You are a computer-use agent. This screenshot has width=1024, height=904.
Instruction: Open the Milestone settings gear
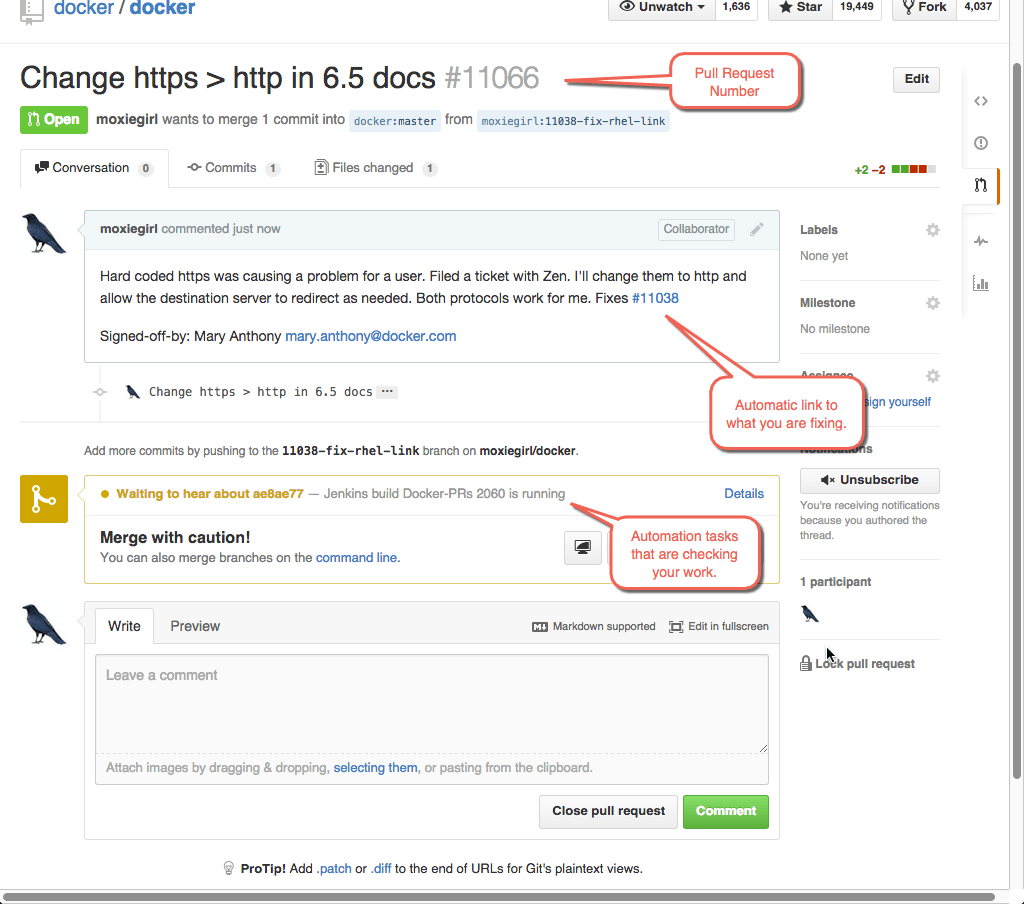[x=932, y=302]
